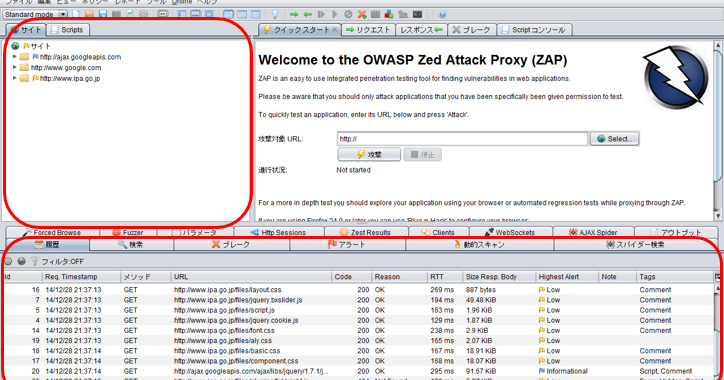Select the component.css history row
Screen dimensions: 724x380
point(358,361)
